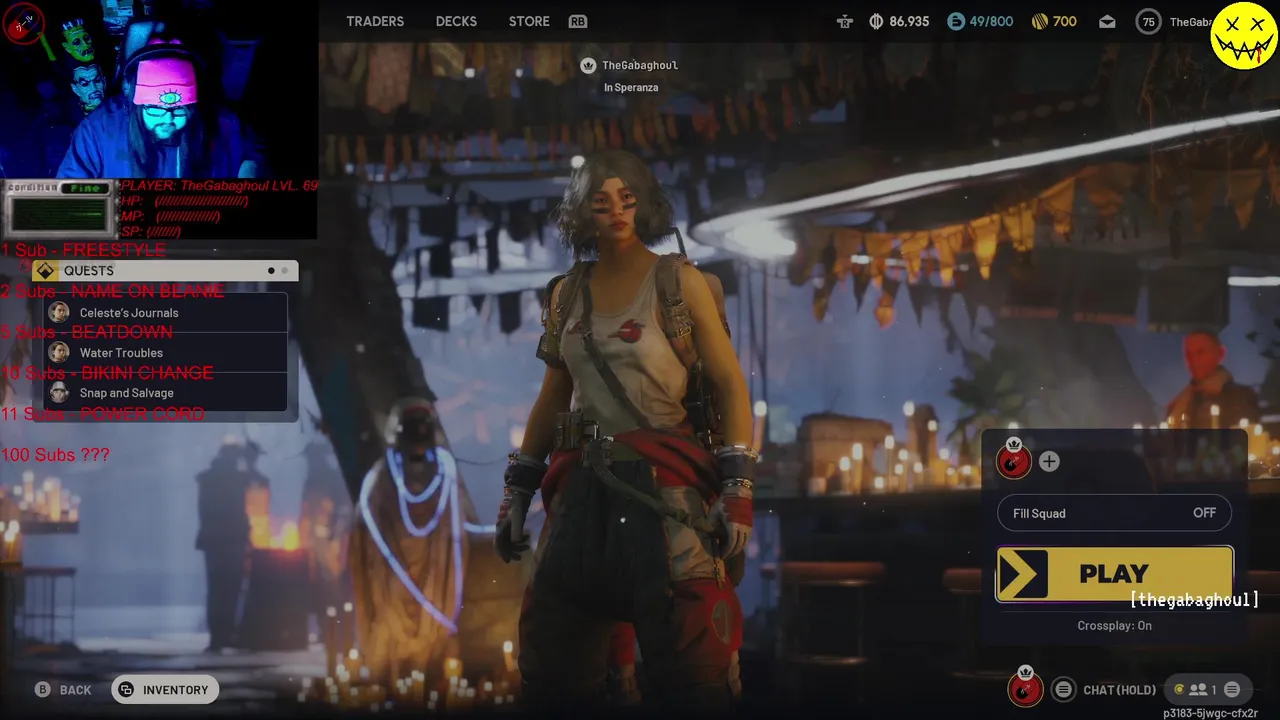Click the portrait beside Water Troubles
This screenshot has height=720, width=1280.
59,353
